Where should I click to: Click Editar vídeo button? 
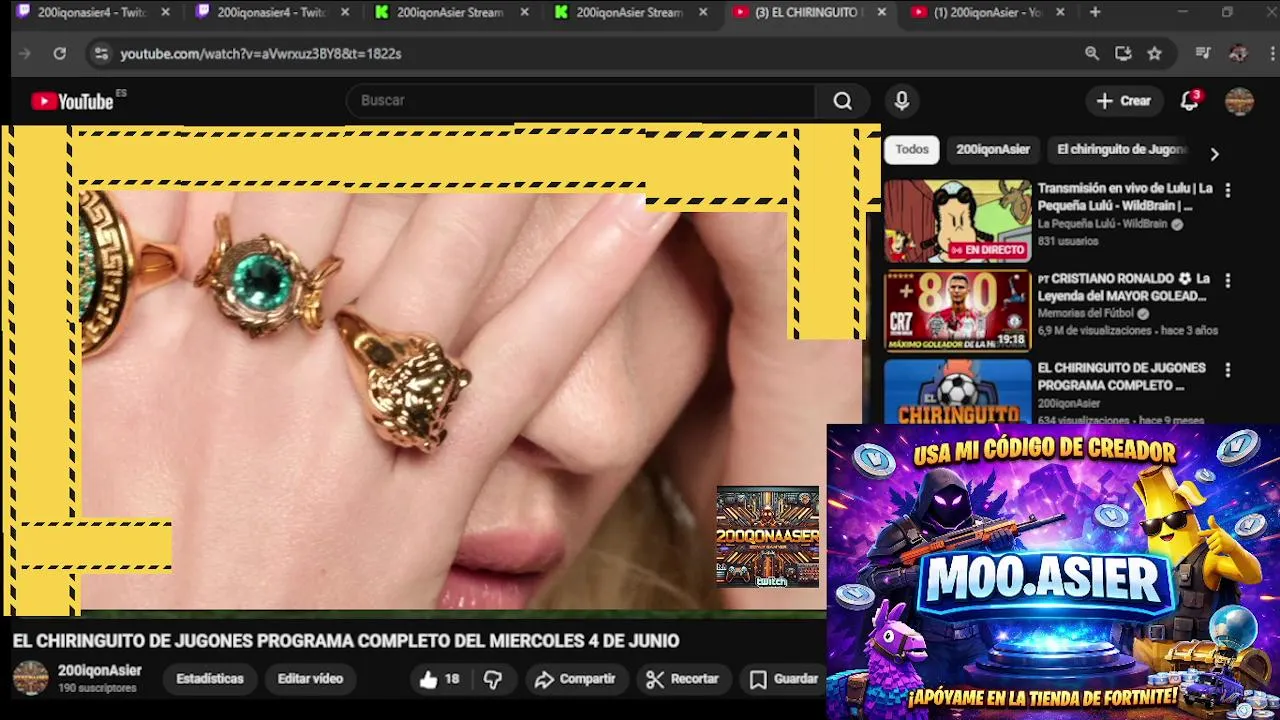click(x=310, y=679)
